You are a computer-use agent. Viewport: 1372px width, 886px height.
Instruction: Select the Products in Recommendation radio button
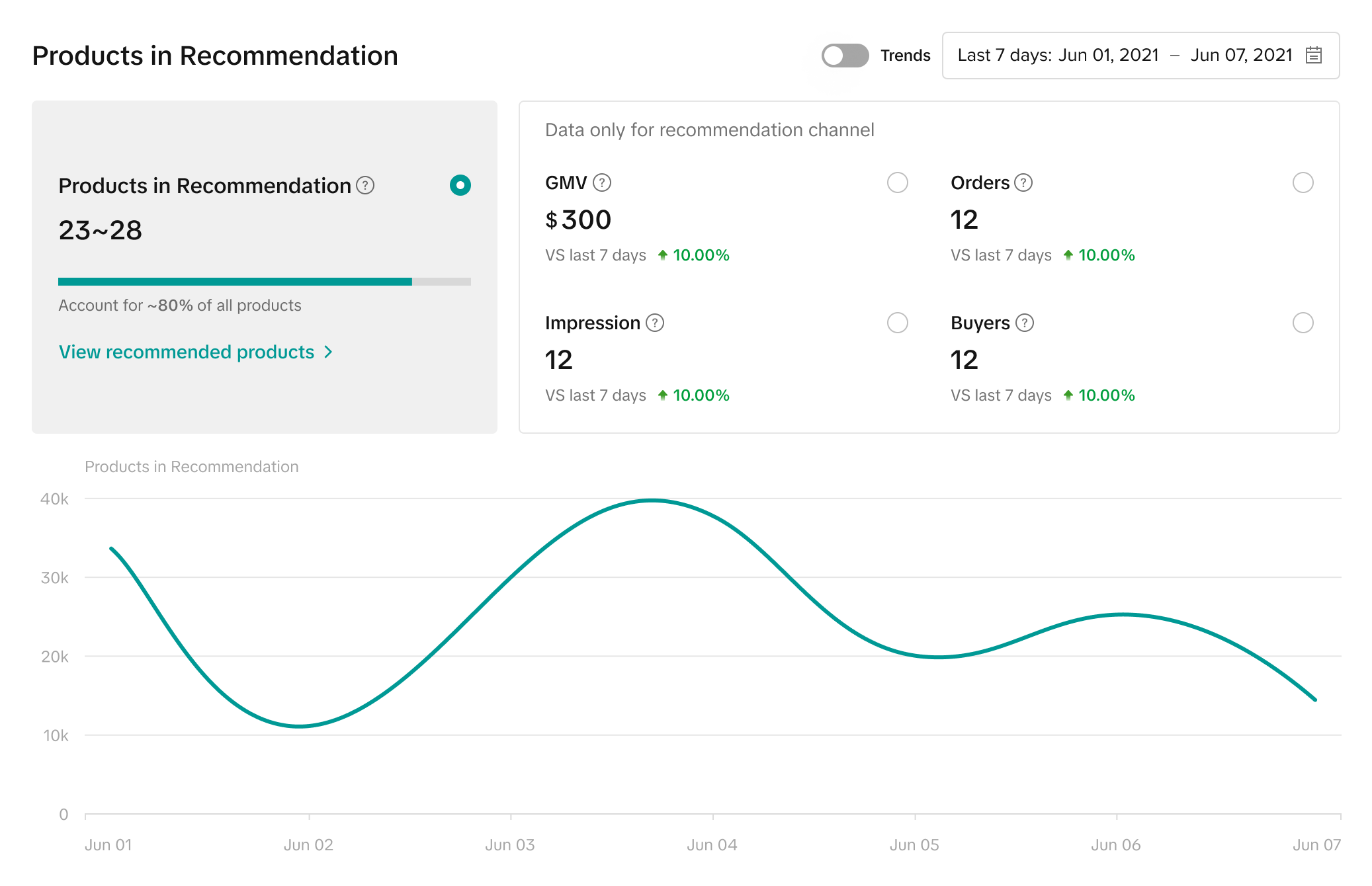click(x=460, y=185)
